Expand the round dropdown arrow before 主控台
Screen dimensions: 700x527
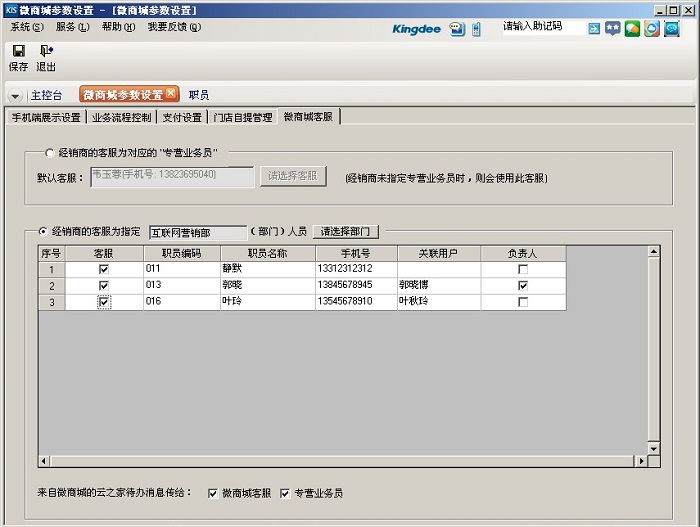coord(16,96)
